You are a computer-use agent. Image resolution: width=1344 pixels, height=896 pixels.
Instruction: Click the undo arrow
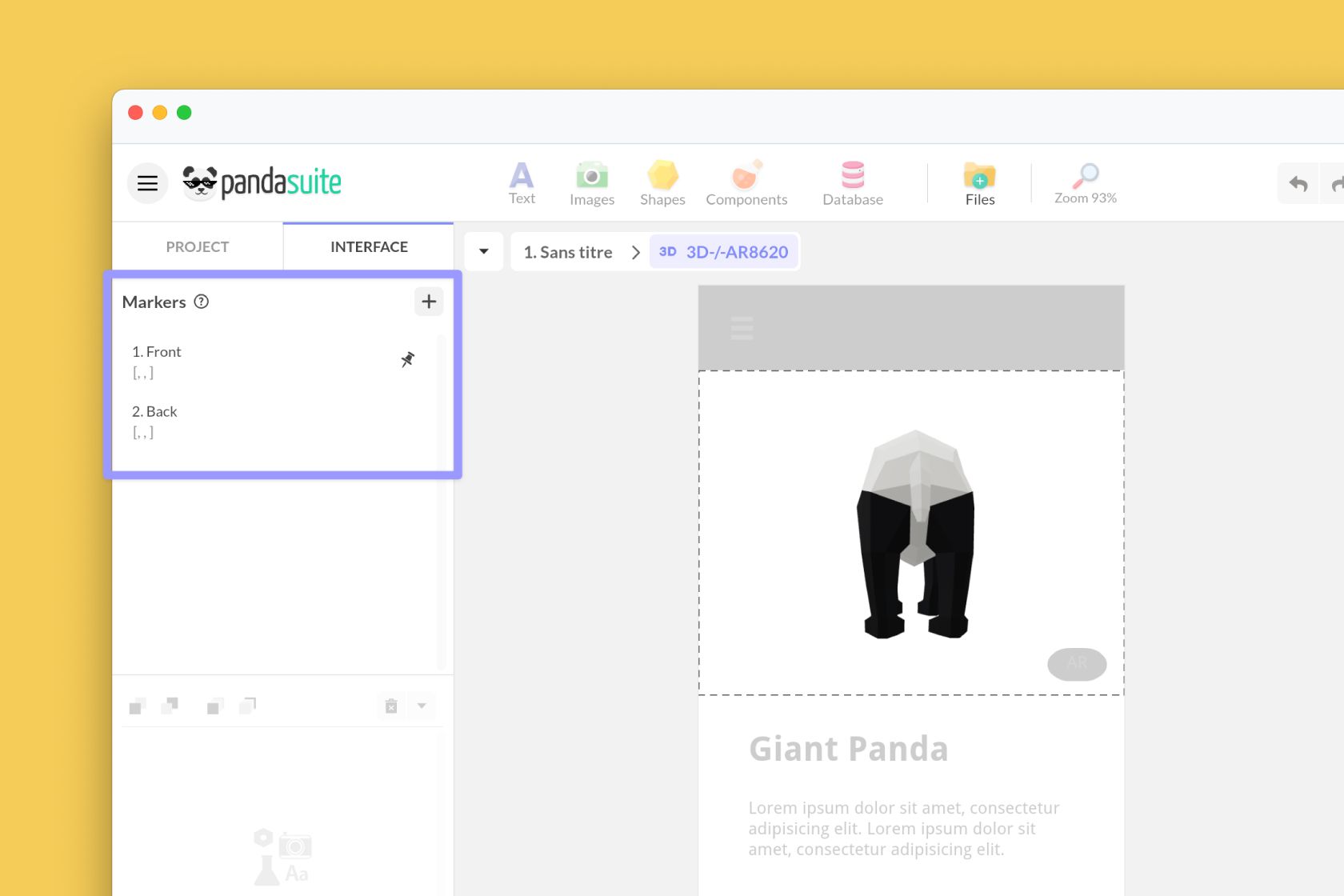(x=1298, y=184)
